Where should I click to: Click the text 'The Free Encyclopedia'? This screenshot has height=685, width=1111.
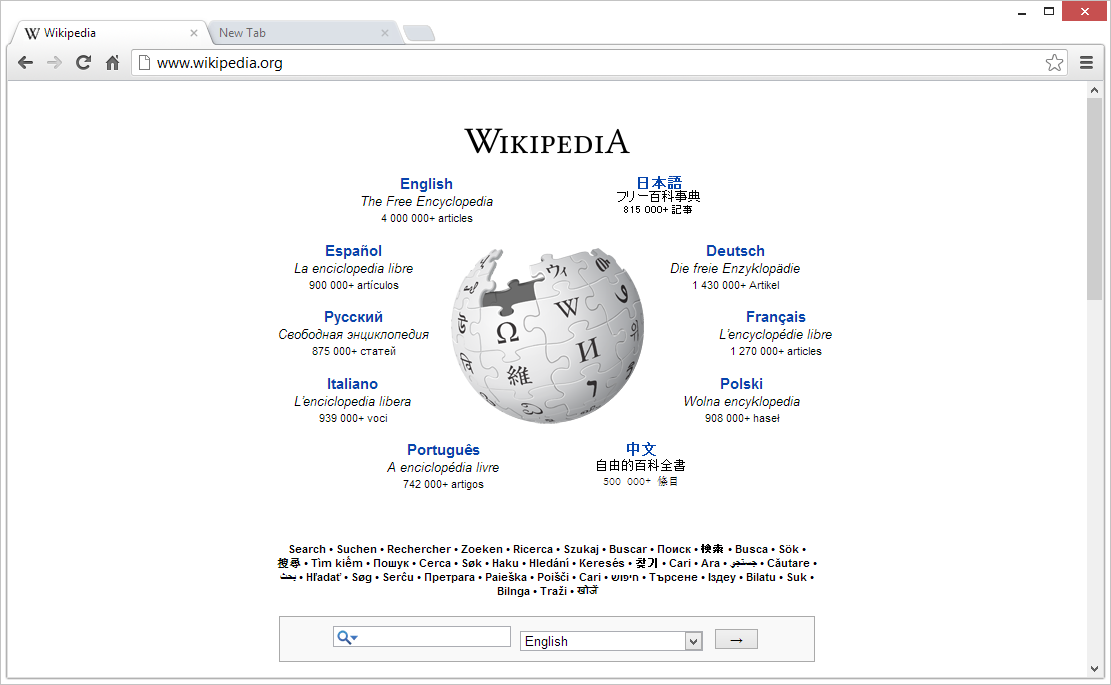click(427, 201)
